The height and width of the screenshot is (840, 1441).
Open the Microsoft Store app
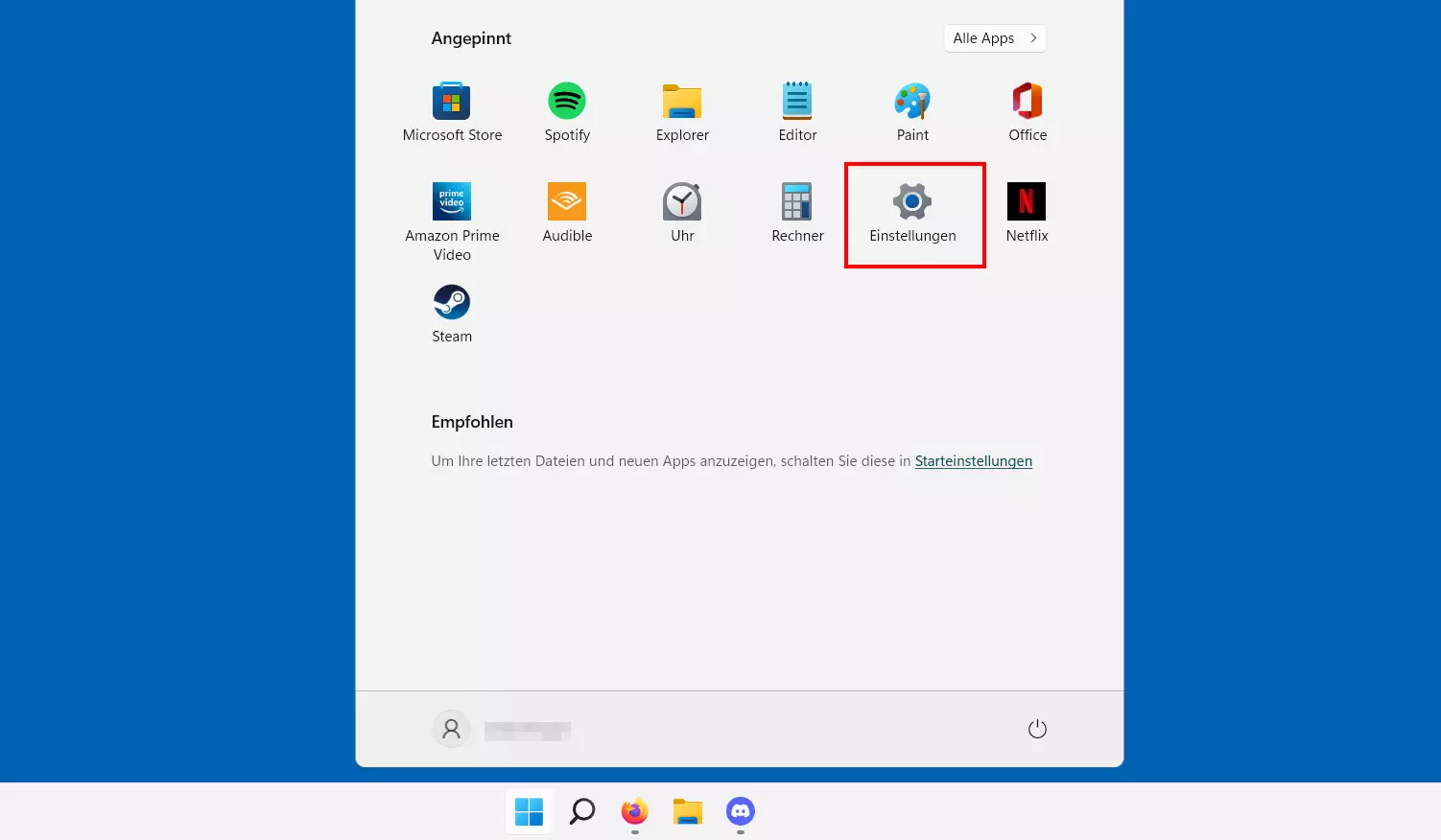[452, 112]
